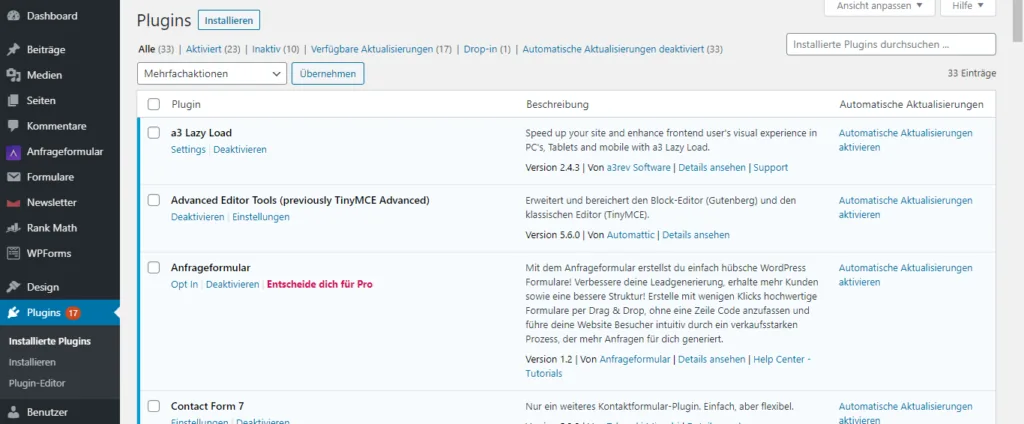Check the Advanced Editor Tools checkbox
The image size is (1024, 424).
coord(153,200)
